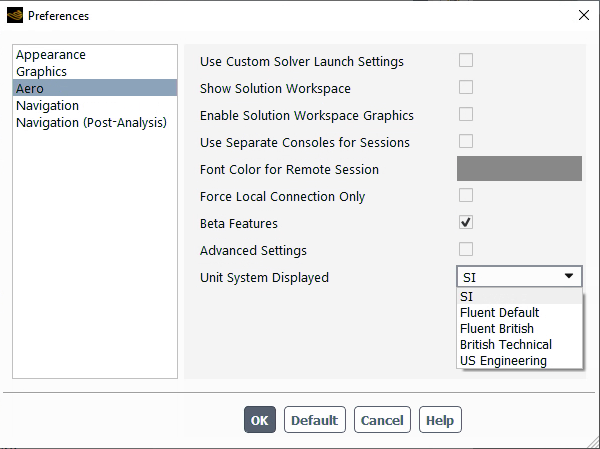Uncheck the Beta Features checkbox

coord(466,223)
